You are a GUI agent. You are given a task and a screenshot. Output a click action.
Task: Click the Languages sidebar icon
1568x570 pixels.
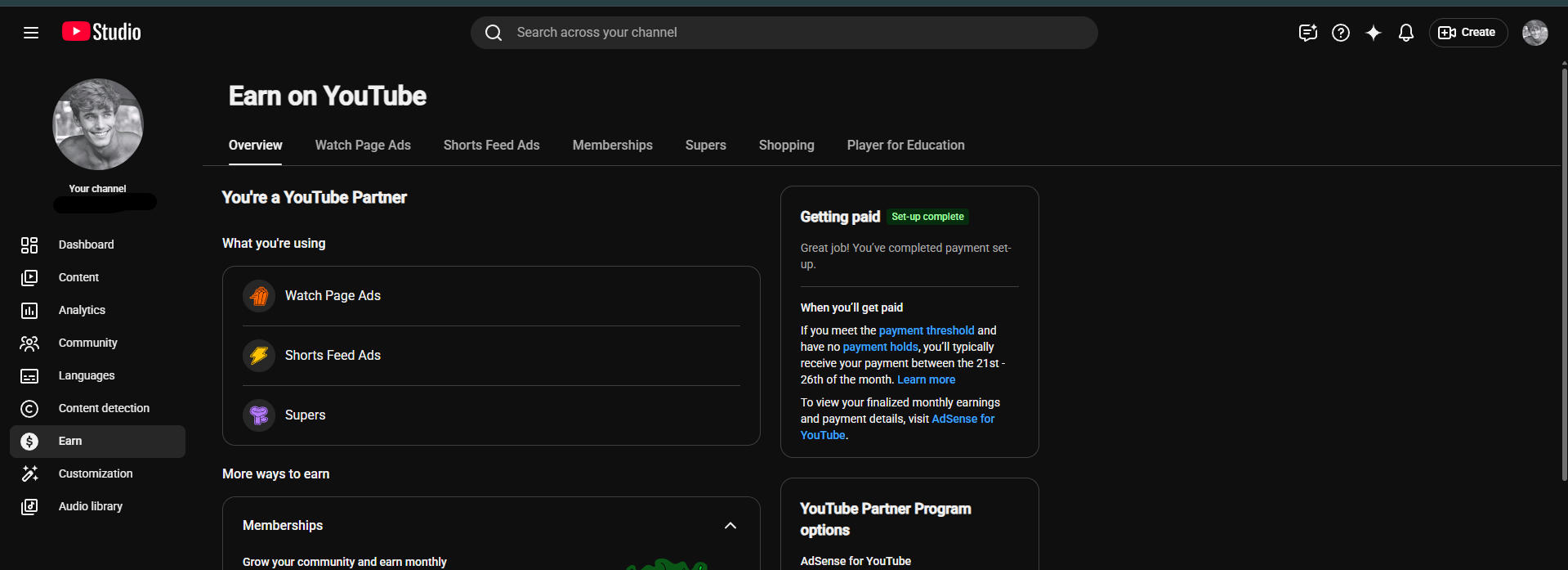[x=29, y=375]
